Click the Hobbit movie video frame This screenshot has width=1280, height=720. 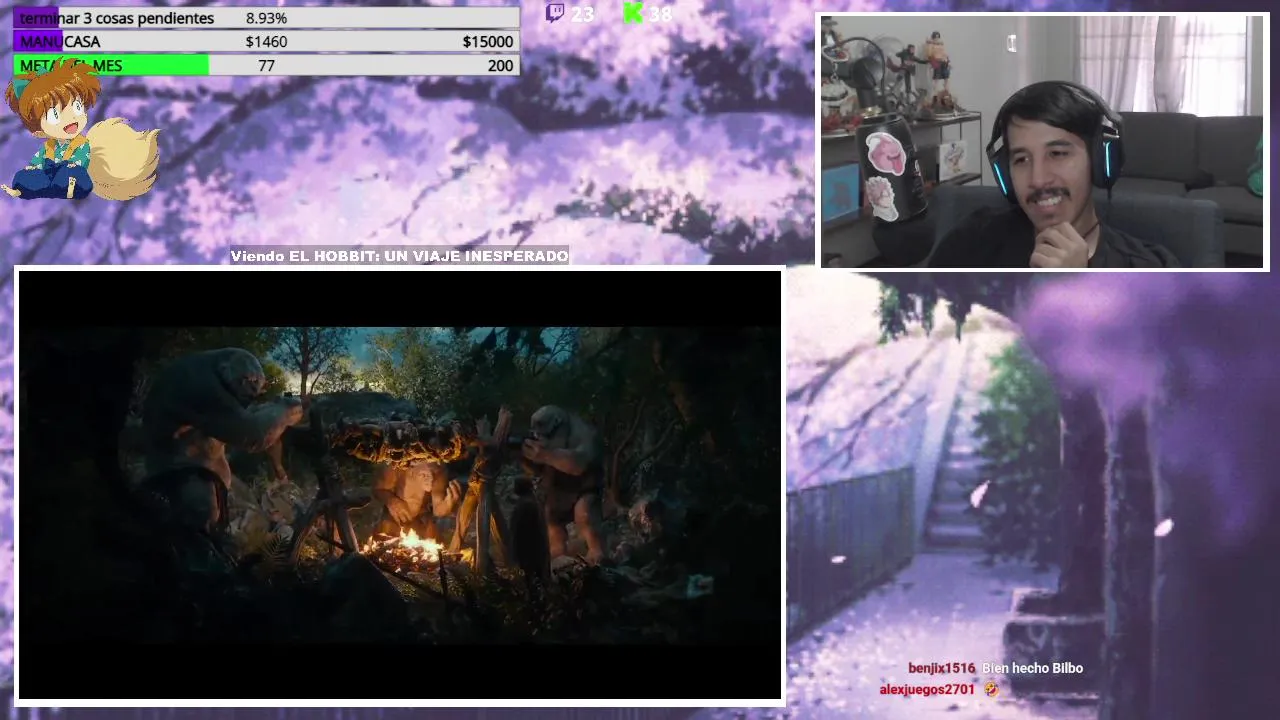click(x=400, y=485)
